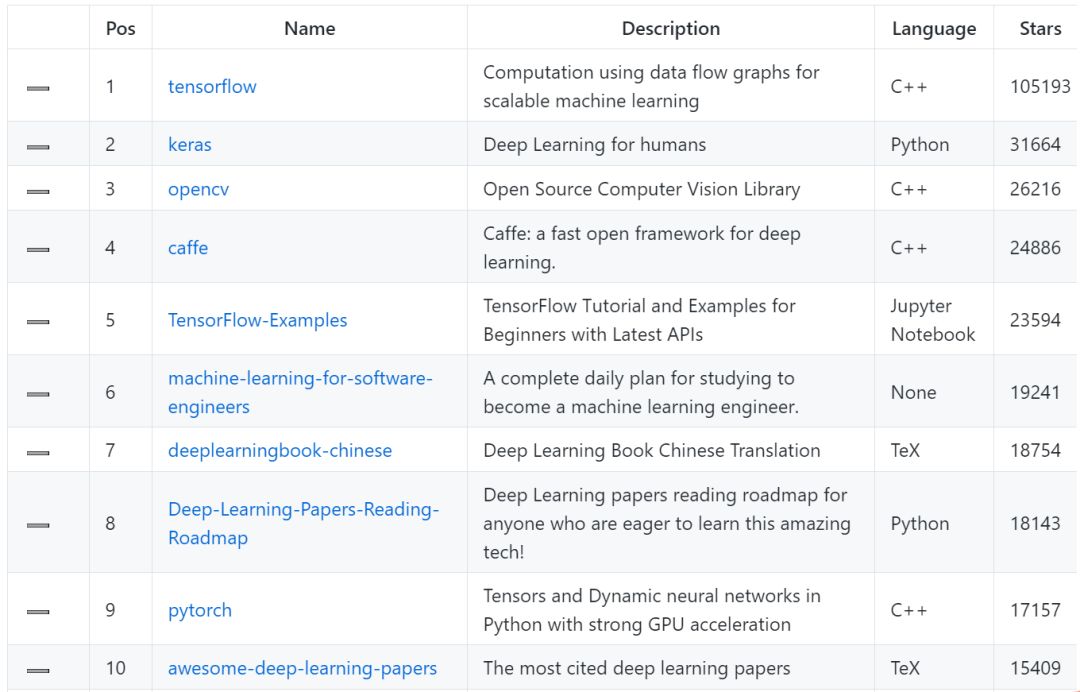This screenshot has height=692, width=1080.
Task: Click the dash icon beside tensorflow row
Action: [x=38, y=89]
